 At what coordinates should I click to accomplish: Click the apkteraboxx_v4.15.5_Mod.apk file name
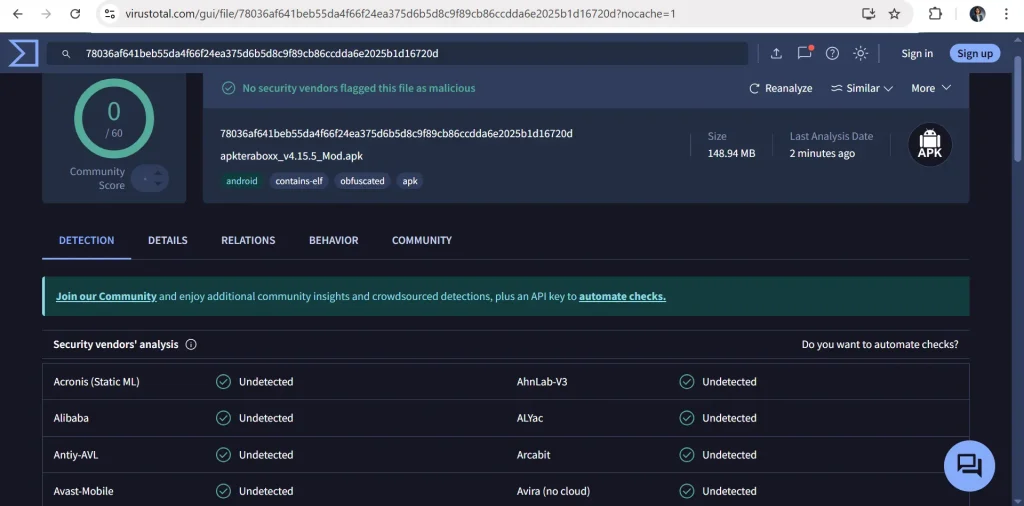291,156
